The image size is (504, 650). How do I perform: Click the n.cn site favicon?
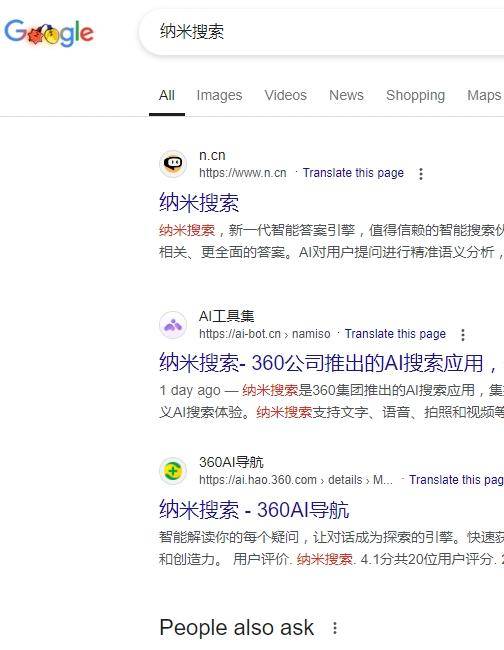point(173,164)
